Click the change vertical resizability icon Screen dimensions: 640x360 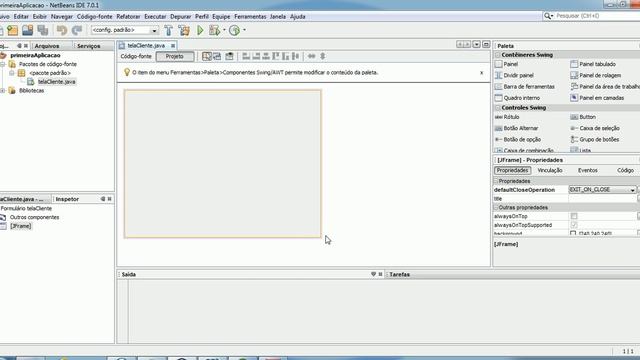click(x=322, y=56)
